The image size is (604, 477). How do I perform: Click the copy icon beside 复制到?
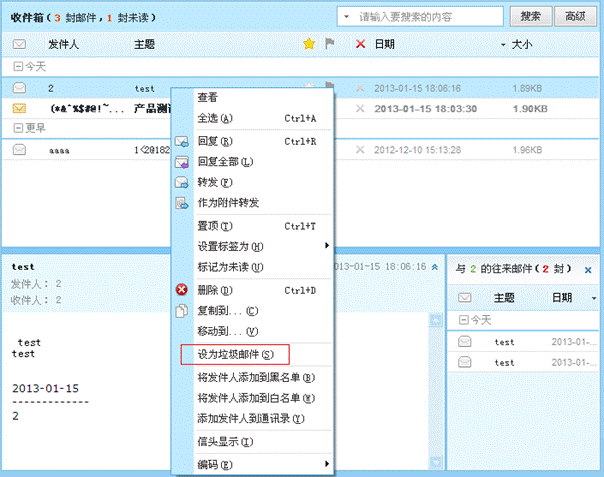[182, 311]
